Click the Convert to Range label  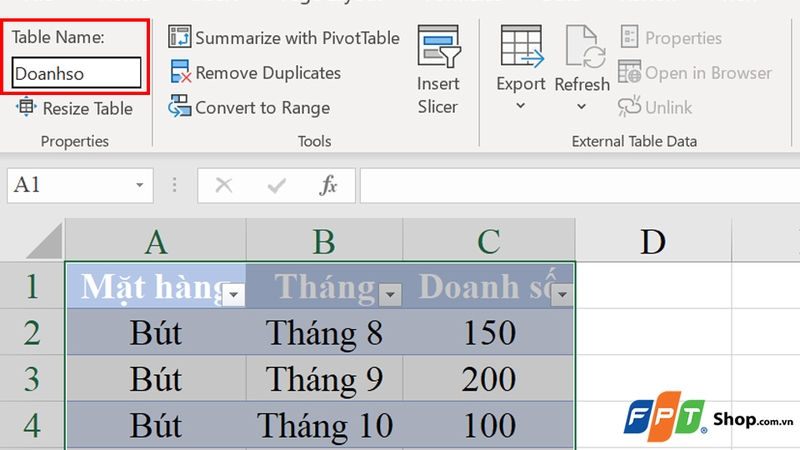(262, 108)
